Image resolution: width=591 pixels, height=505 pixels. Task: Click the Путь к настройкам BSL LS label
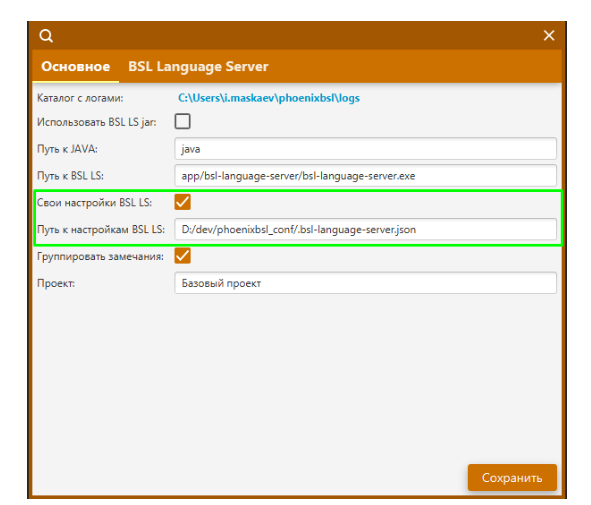click(101, 230)
